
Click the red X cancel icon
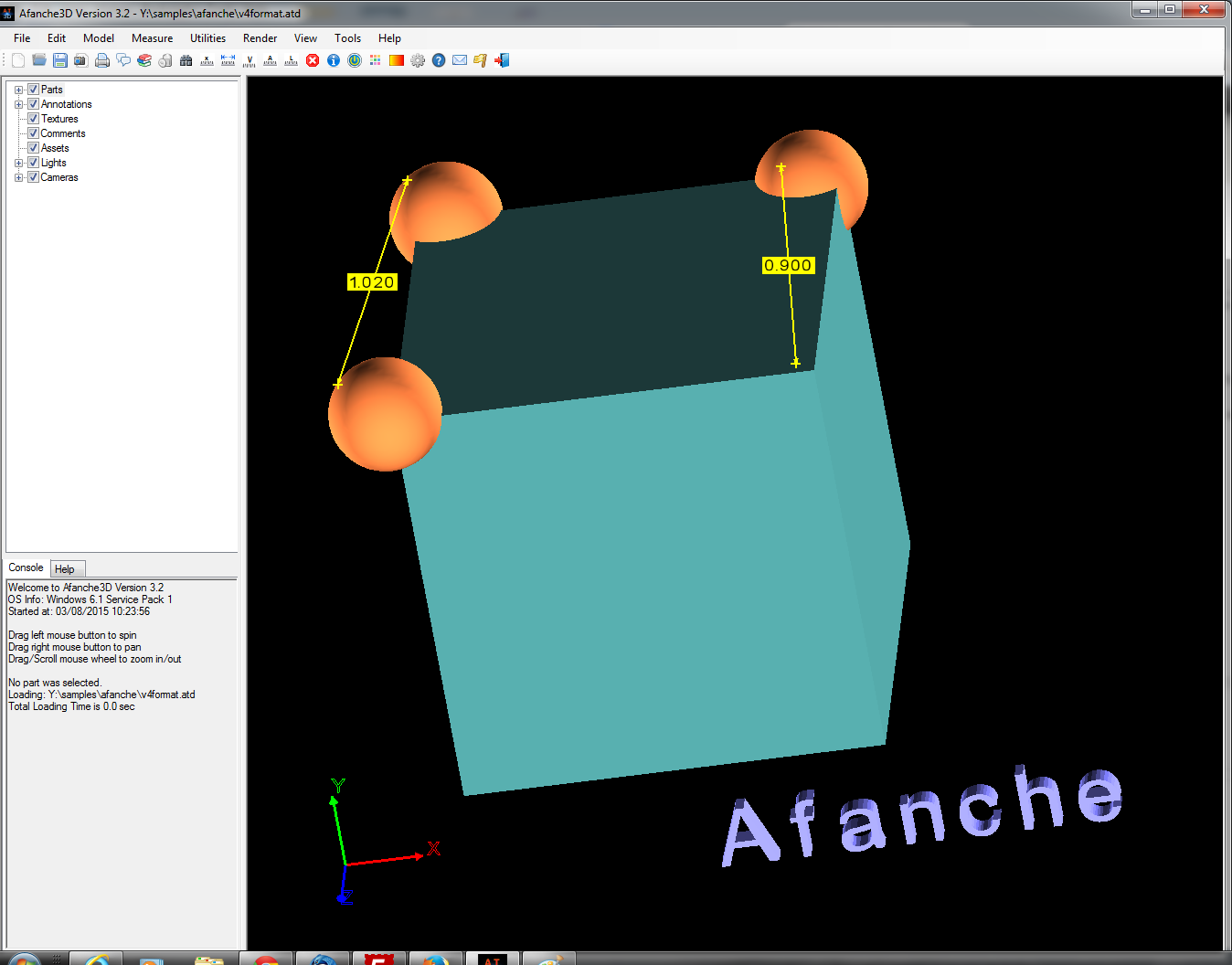[313, 60]
